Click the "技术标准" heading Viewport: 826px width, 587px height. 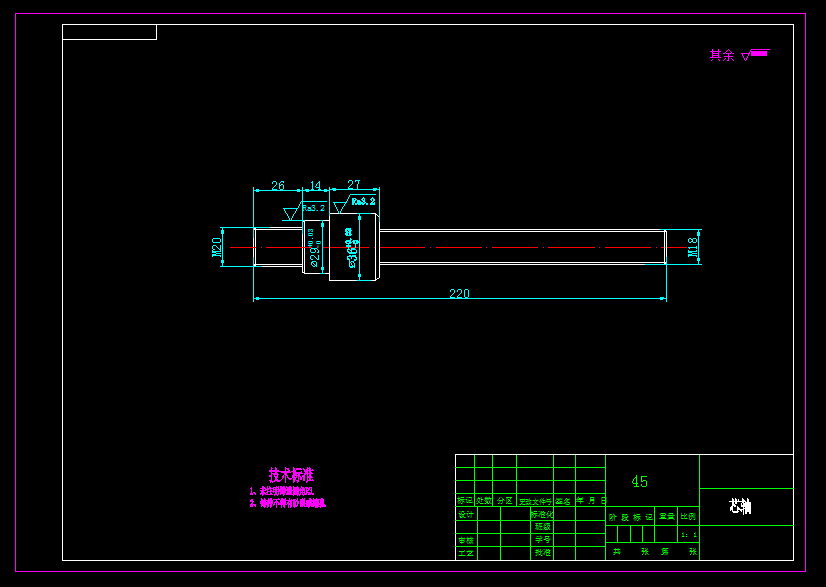pos(291,475)
